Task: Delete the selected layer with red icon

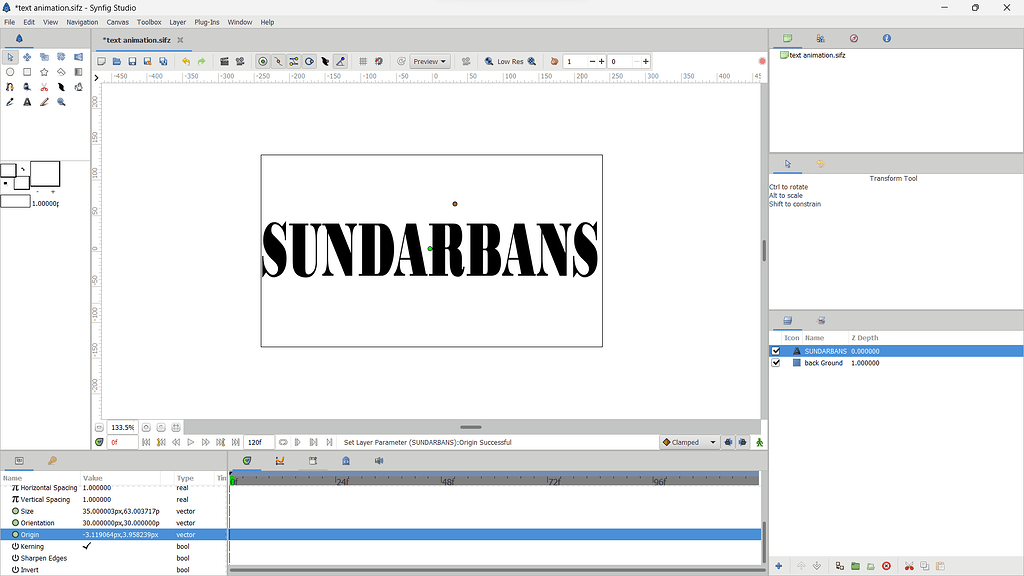Action: click(x=886, y=566)
